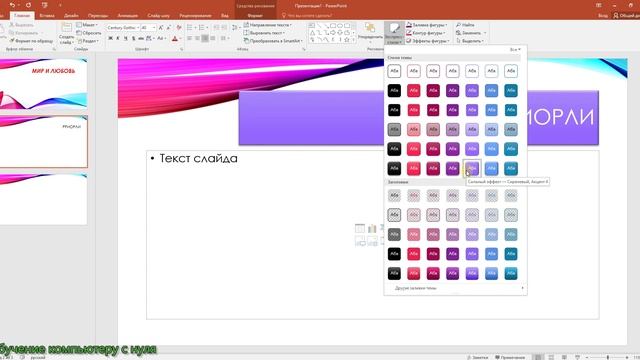The height and width of the screenshot is (360, 640).
Task: Apply hovered Сильный эффект Сиреневый Акцент 4 style
Action: [x=472, y=168]
